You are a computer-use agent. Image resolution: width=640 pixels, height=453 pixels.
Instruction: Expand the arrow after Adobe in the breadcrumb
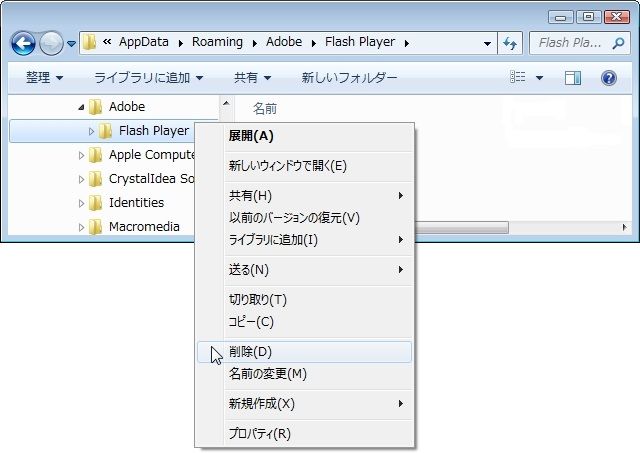[313, 43]
